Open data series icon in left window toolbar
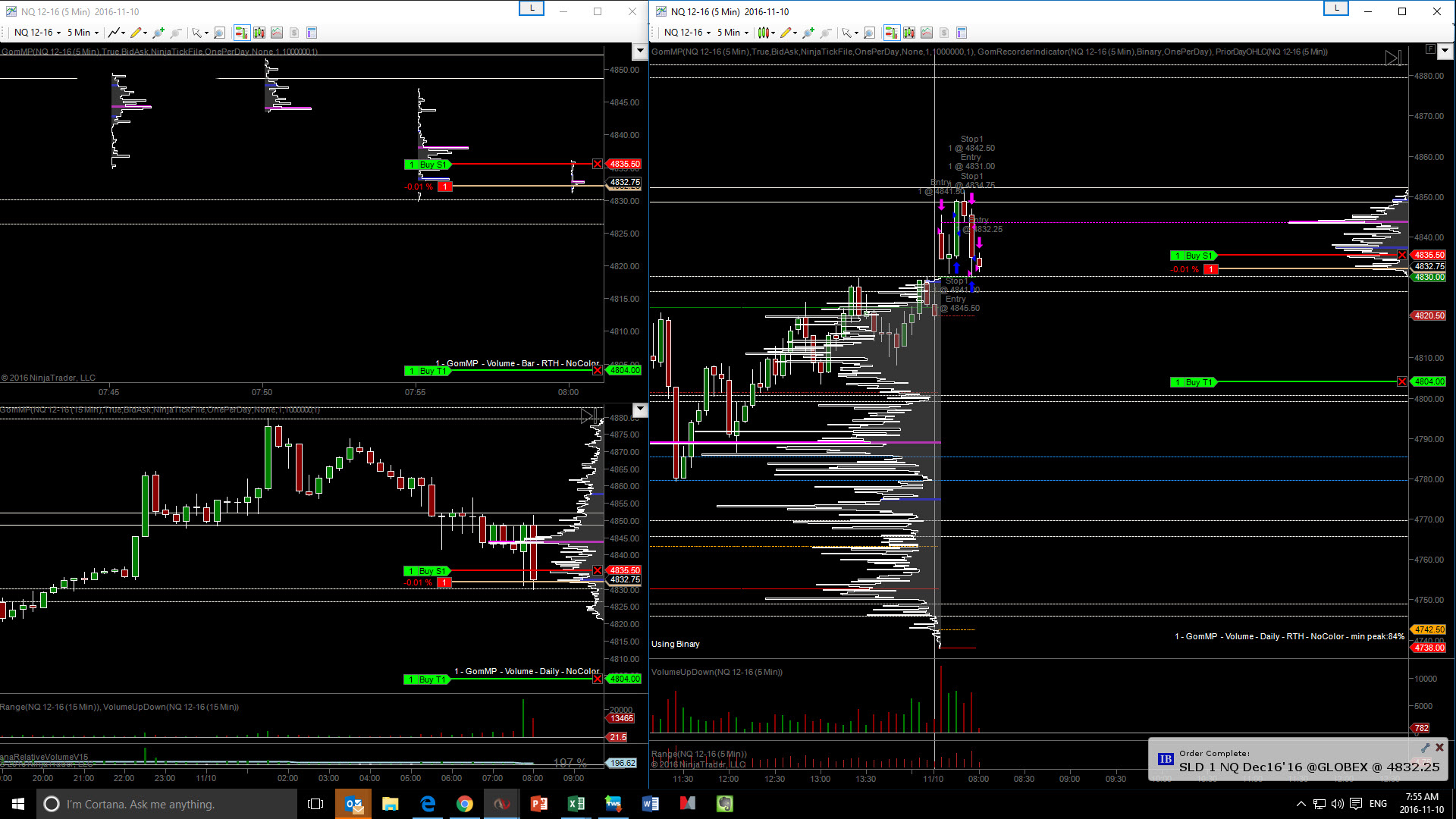This screenshot has height=819, width=1456. pos(259,33)
